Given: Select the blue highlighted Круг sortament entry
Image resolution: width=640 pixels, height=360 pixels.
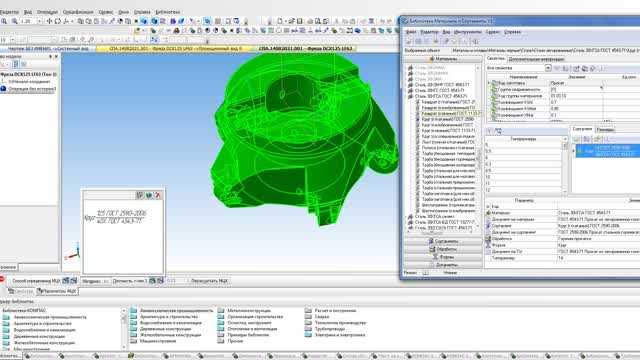Looking at the screenshot, I should (x=607, y=151).
